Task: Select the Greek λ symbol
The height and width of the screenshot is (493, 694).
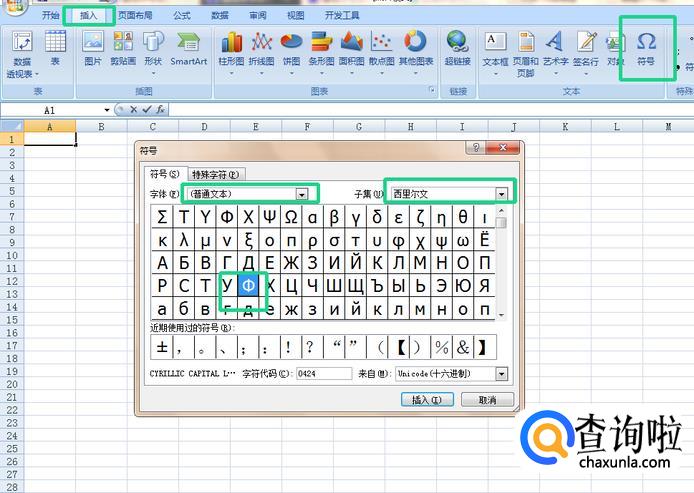Action: pyautogui.click(x=184, y=240)
